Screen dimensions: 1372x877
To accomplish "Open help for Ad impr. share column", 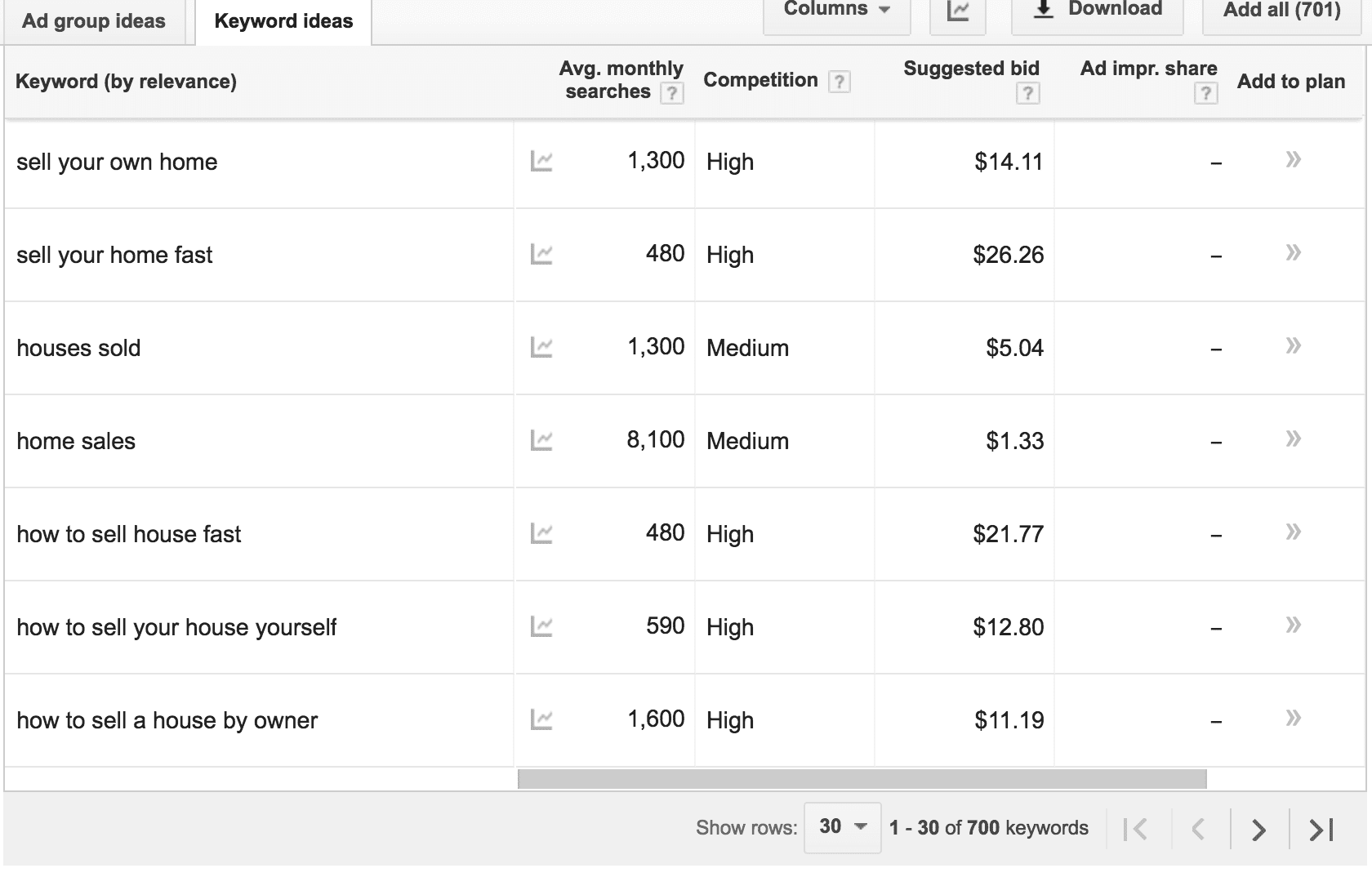I will tap(1205, 93).
